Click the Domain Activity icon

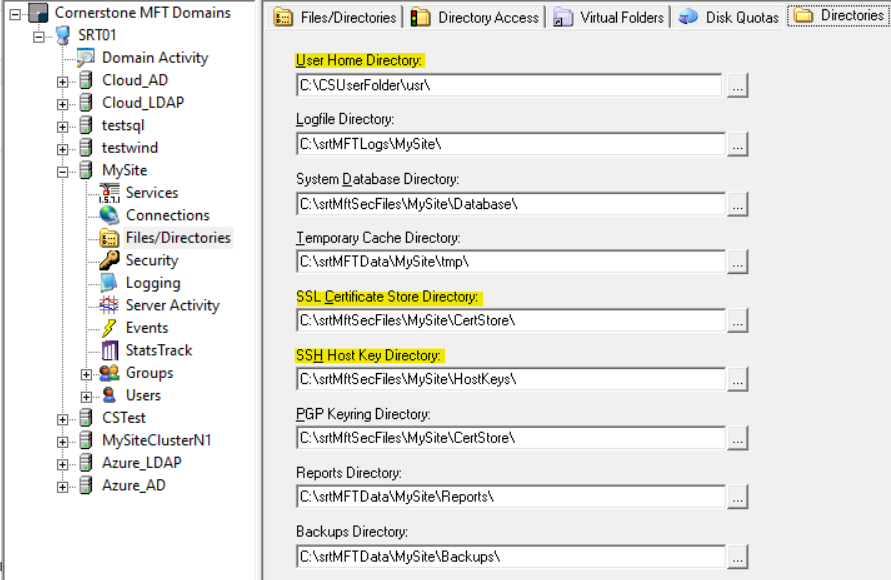[86, 58]
